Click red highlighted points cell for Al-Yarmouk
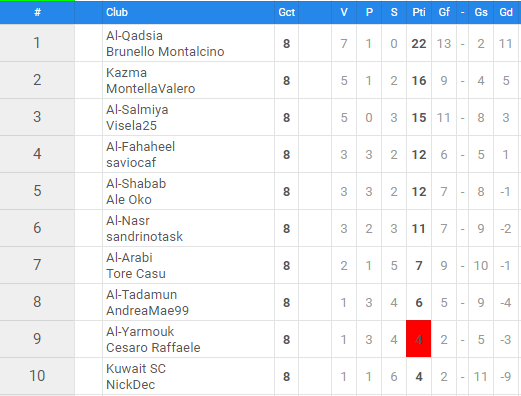The image size is (521, 396). (418, 339)
